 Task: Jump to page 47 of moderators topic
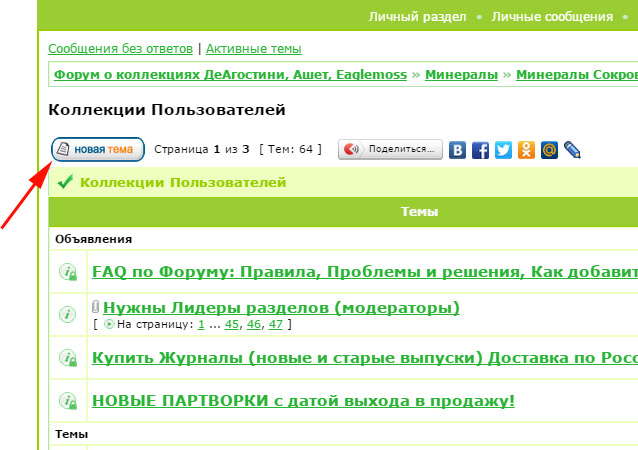tap(276, 325)
